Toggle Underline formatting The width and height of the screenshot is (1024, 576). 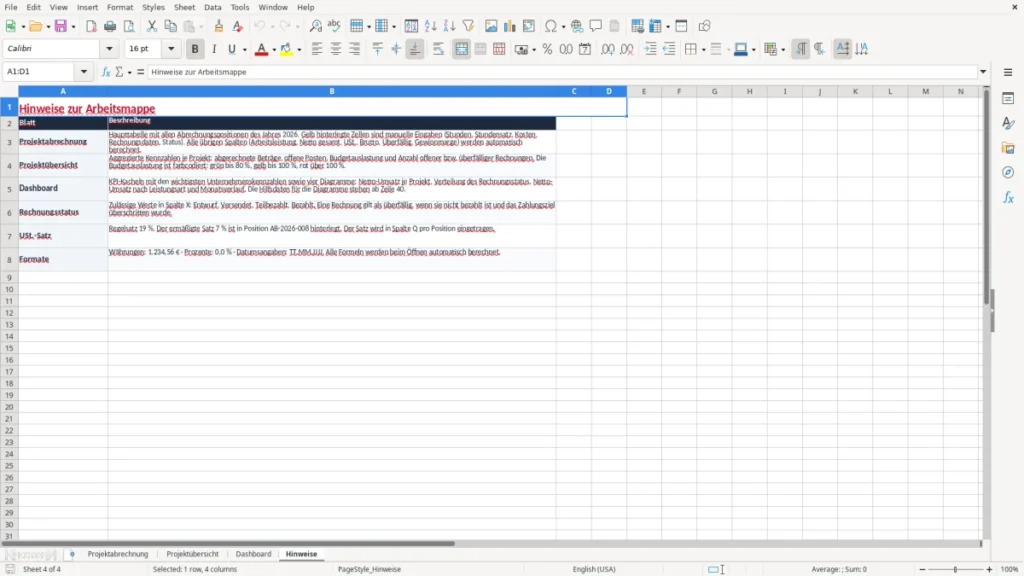click(231, 49)
